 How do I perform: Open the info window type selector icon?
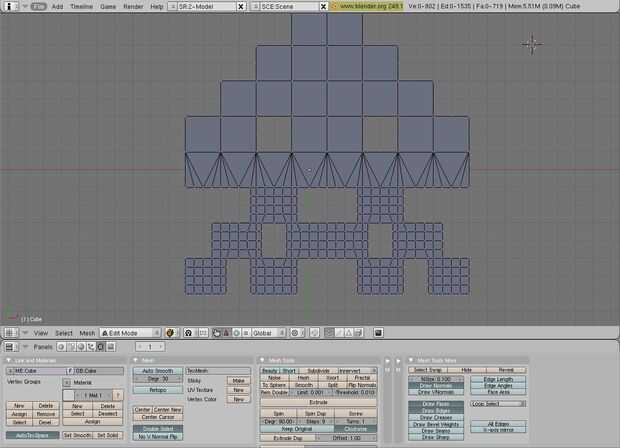(x=9, y=6)
